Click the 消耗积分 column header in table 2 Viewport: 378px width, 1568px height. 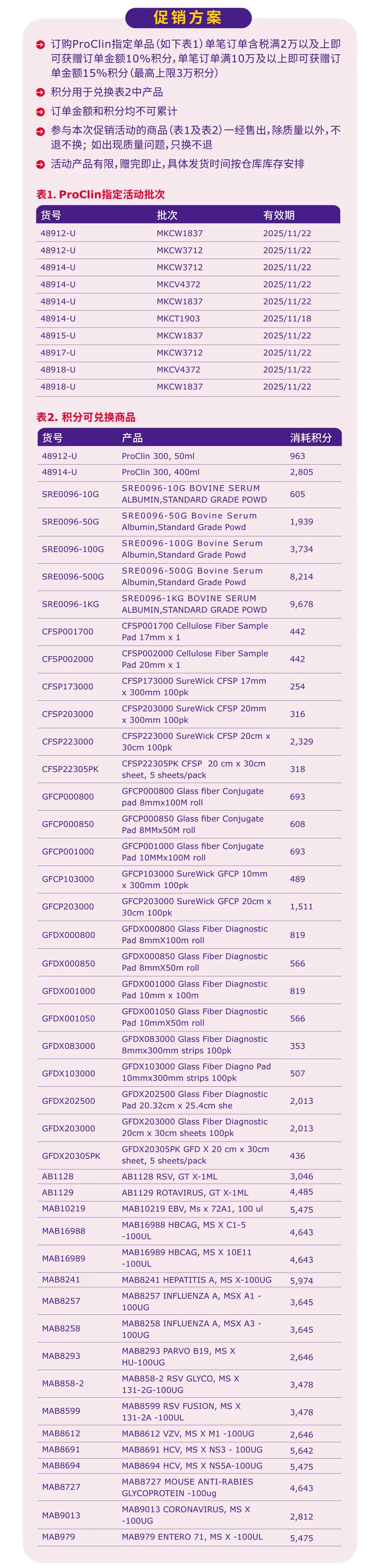coord(310,438)
